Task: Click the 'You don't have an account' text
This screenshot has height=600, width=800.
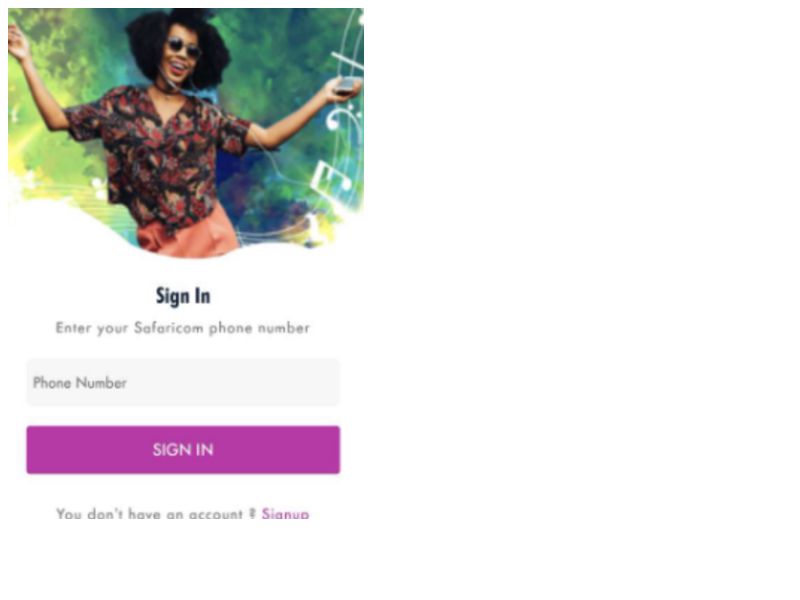Action: point(149,514)
